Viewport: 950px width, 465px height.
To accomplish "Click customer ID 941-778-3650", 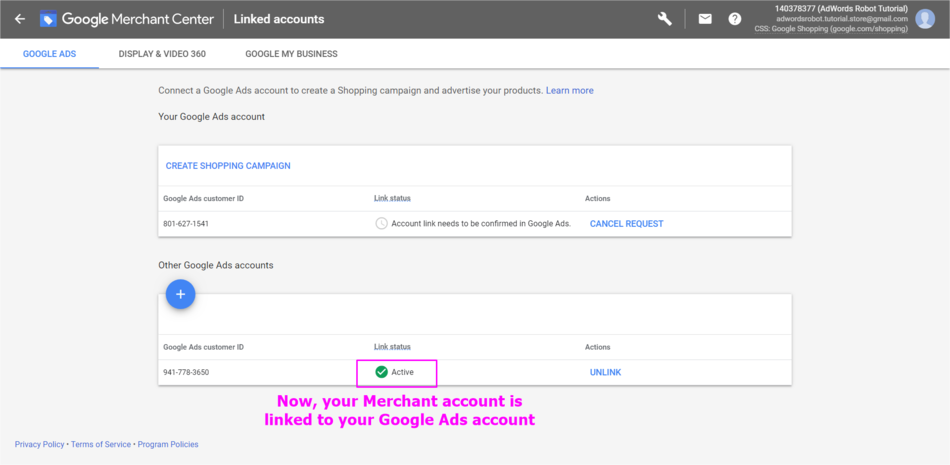I will [x=186, y=372].
